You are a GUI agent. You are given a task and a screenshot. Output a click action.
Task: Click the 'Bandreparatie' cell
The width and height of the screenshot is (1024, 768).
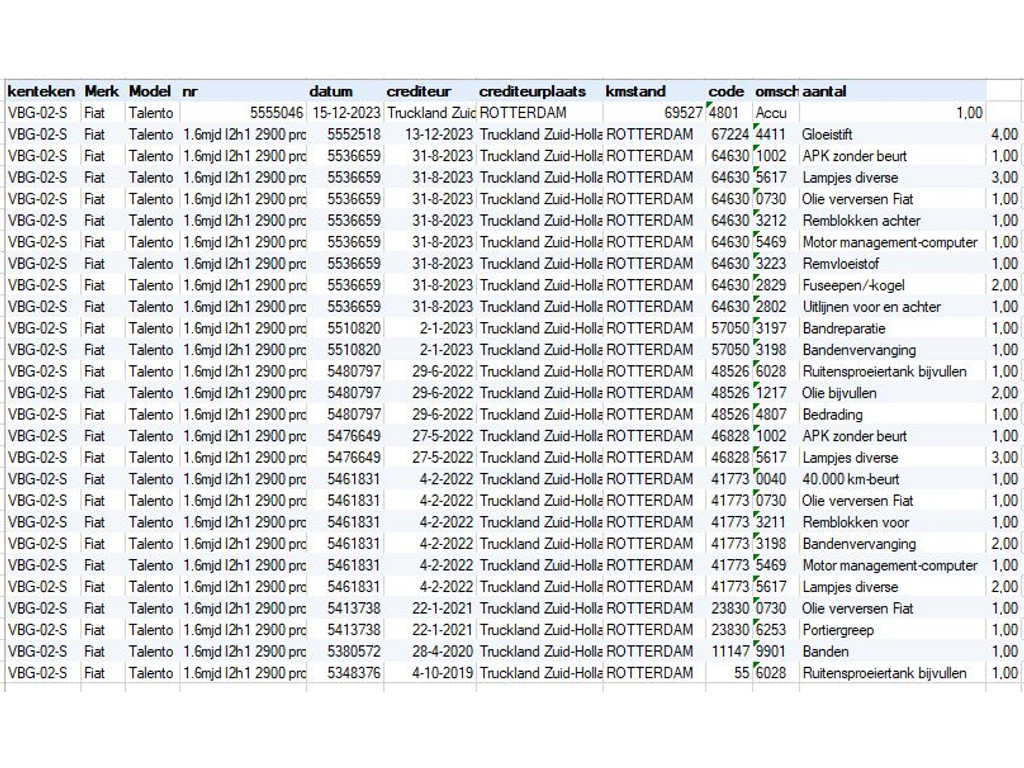(x=892, y=328)
